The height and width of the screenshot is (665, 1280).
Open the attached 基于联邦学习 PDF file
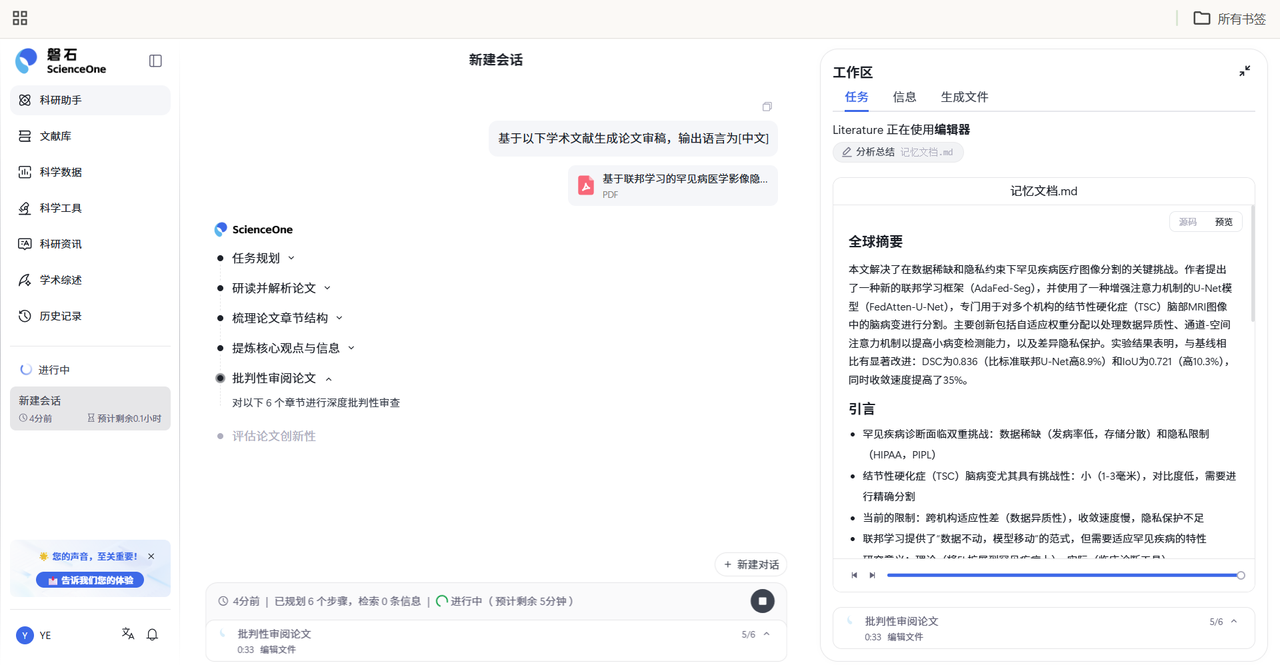(672, 184)
